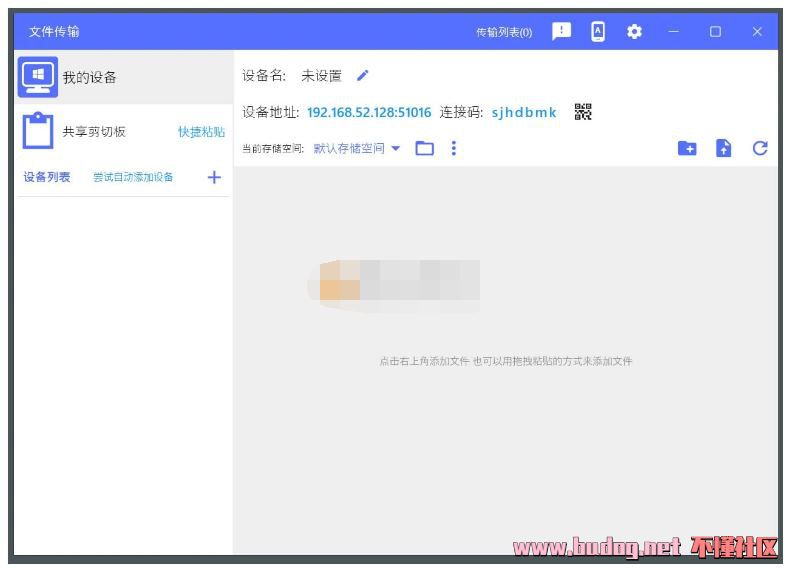
Task: Click 尝试自动添加设备 link
Action: (x=133, y=177)
